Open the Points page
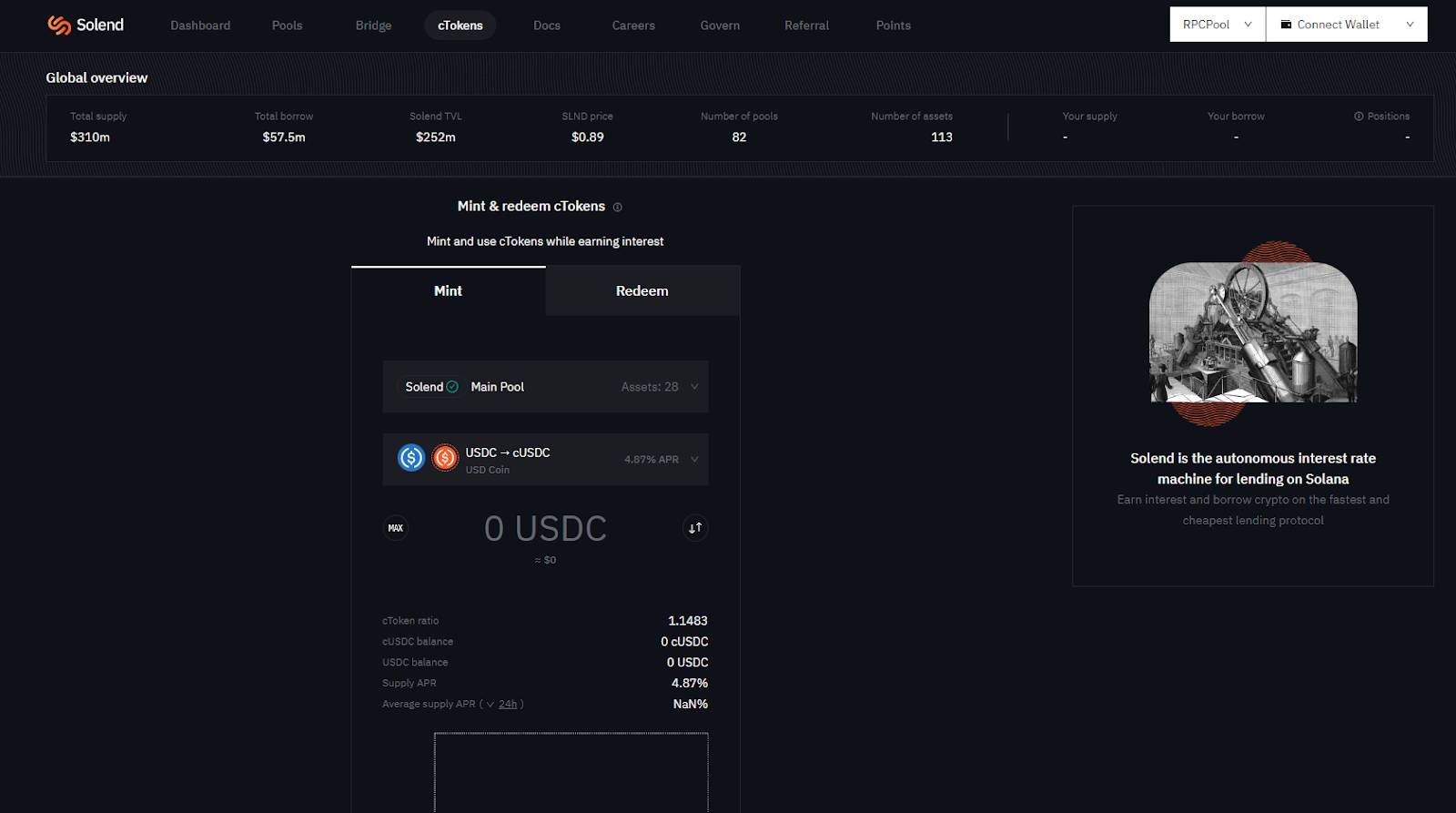This screenshot has height=813, width=1456. coord(894,25)
